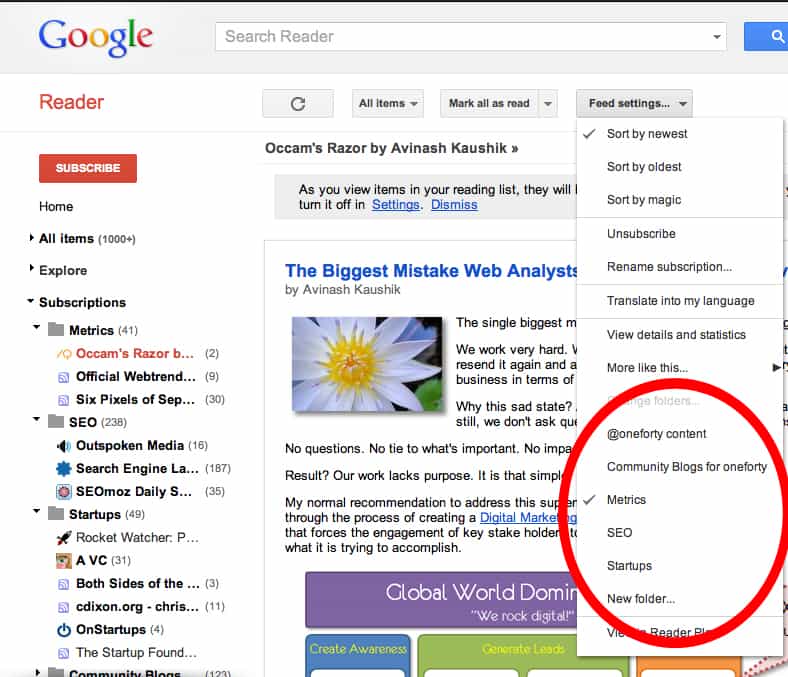Click Community Blogs folder icon

tap(56, 672)
